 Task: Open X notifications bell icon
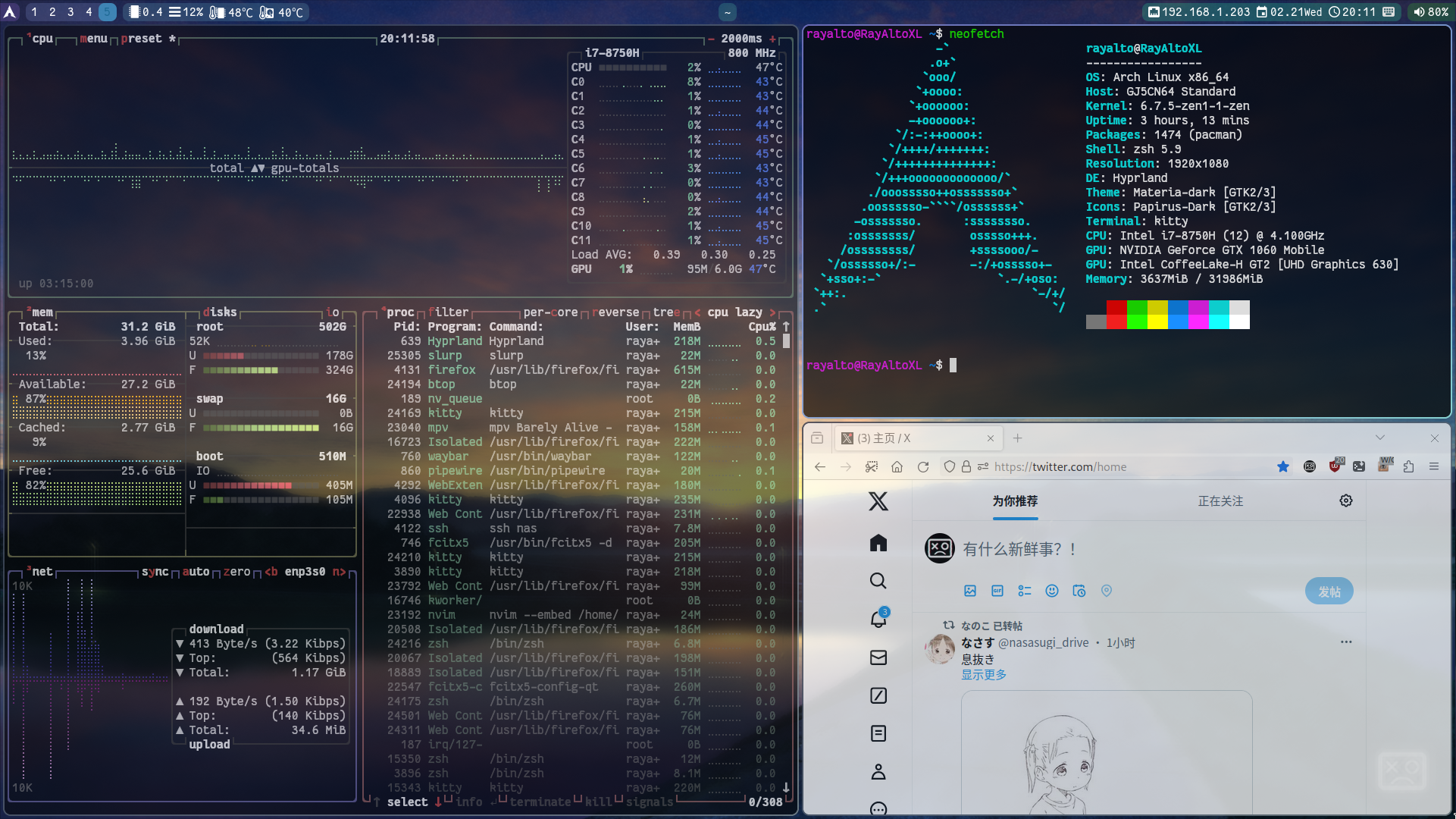(878, 619)
